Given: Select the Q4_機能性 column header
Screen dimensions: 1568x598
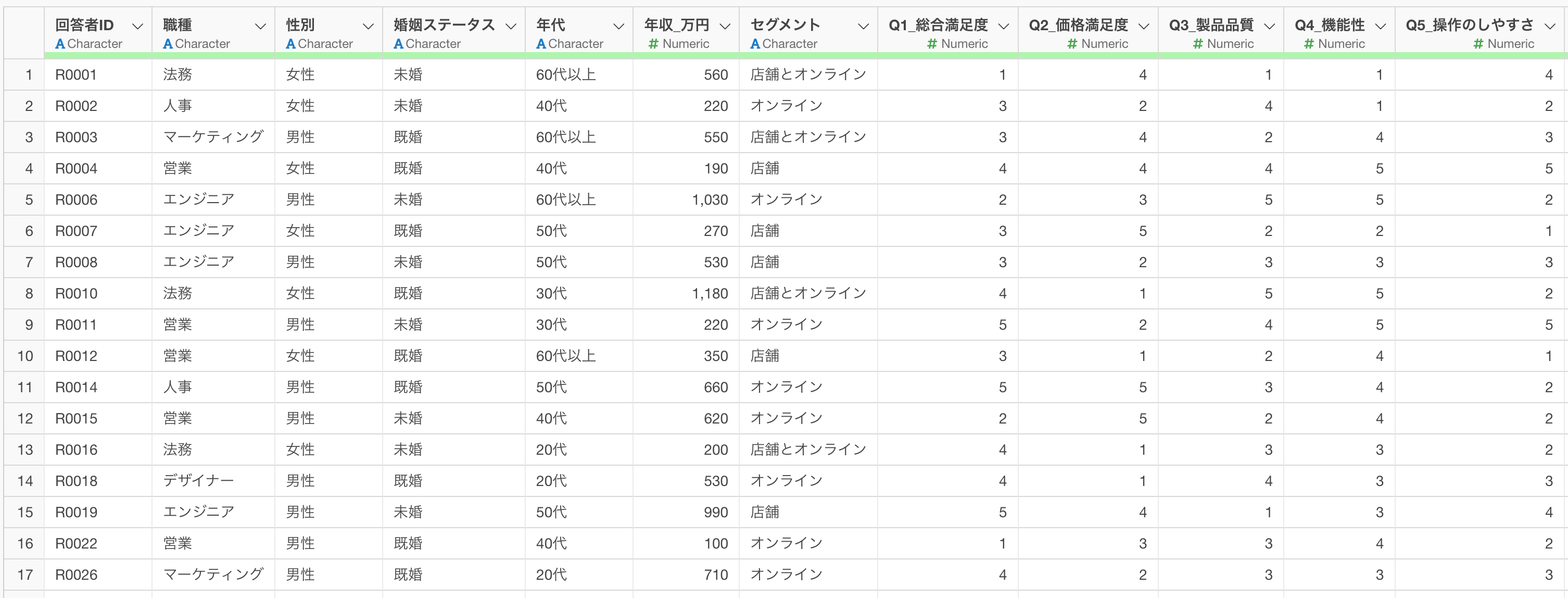Looking at the screenshot, I should pyautogui.click(x=1338, y=33).
